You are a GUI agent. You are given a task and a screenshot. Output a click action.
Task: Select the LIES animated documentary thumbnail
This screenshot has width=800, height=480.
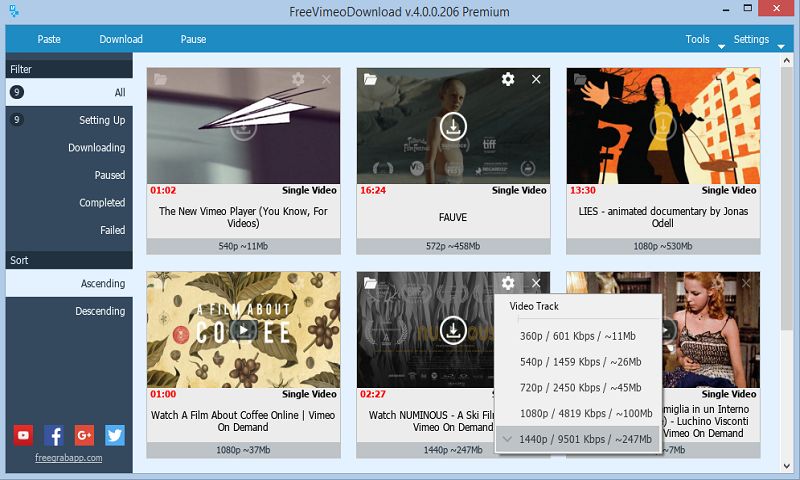point(663,126)
